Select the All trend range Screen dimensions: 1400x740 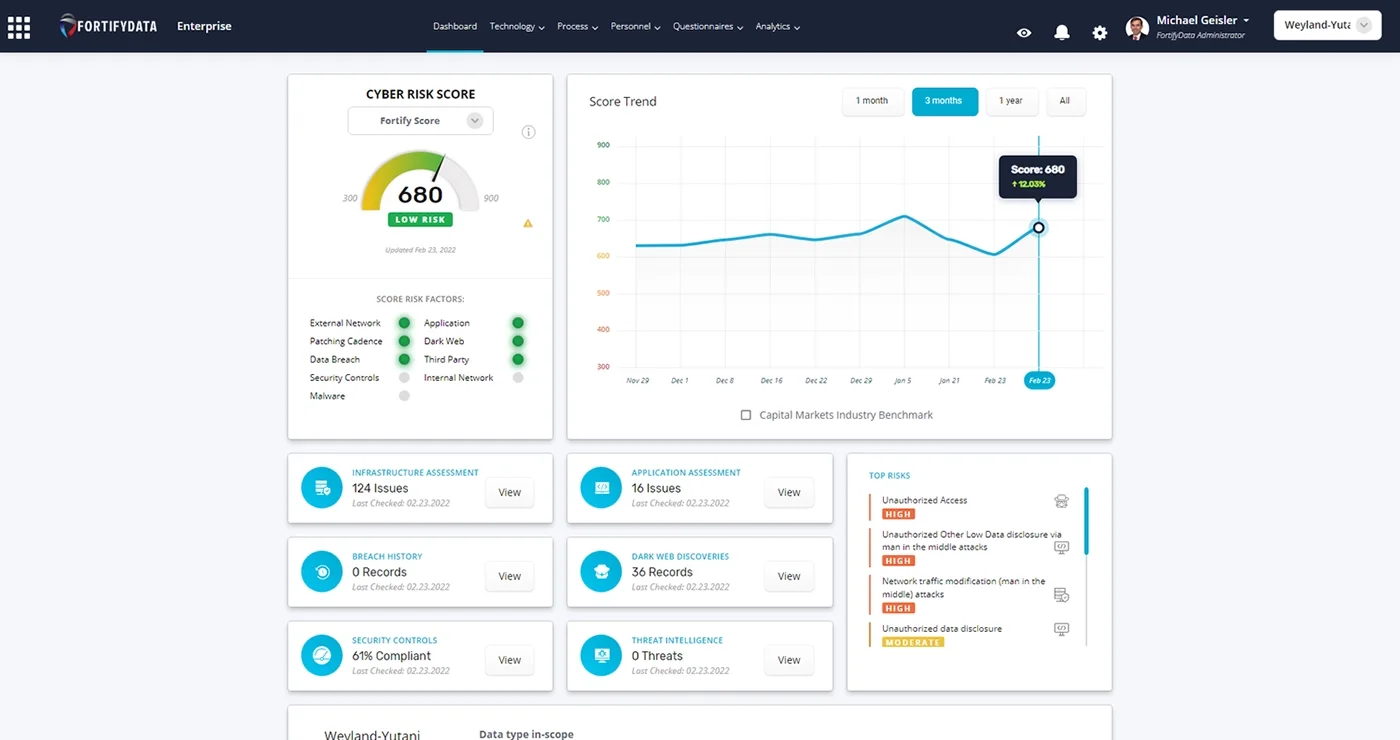[x=1065, y=101]
